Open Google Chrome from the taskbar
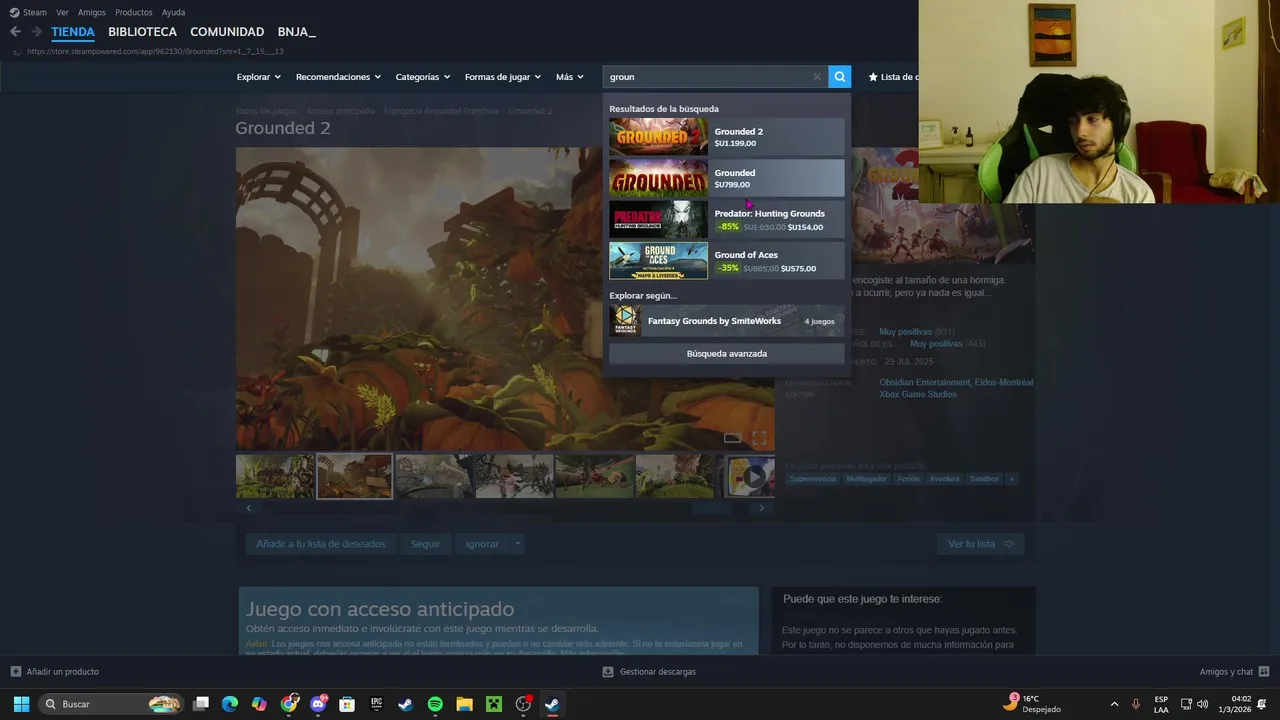This screenshot has height=720, width=1280. (288, 704)
